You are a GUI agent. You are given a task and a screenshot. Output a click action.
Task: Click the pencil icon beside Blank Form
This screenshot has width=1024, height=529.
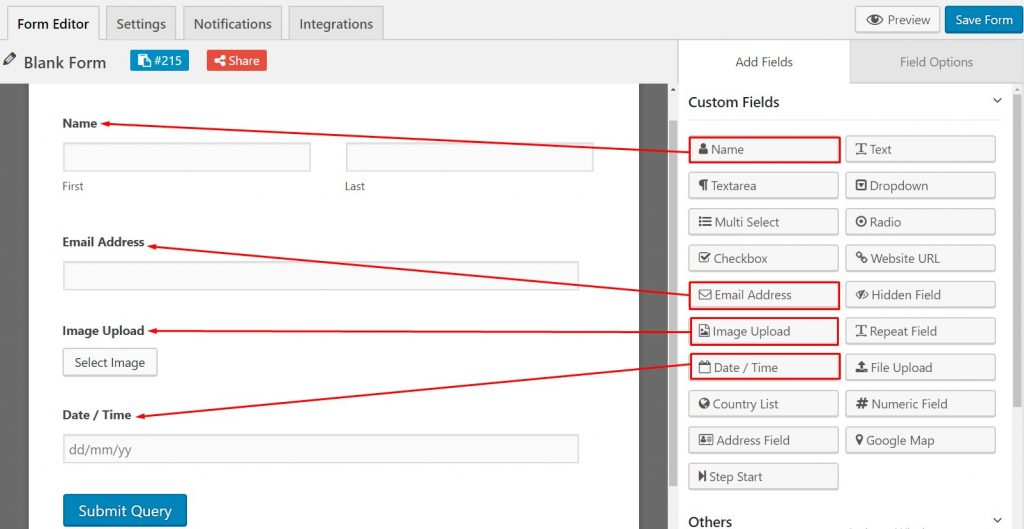click(x=9, y=59)
